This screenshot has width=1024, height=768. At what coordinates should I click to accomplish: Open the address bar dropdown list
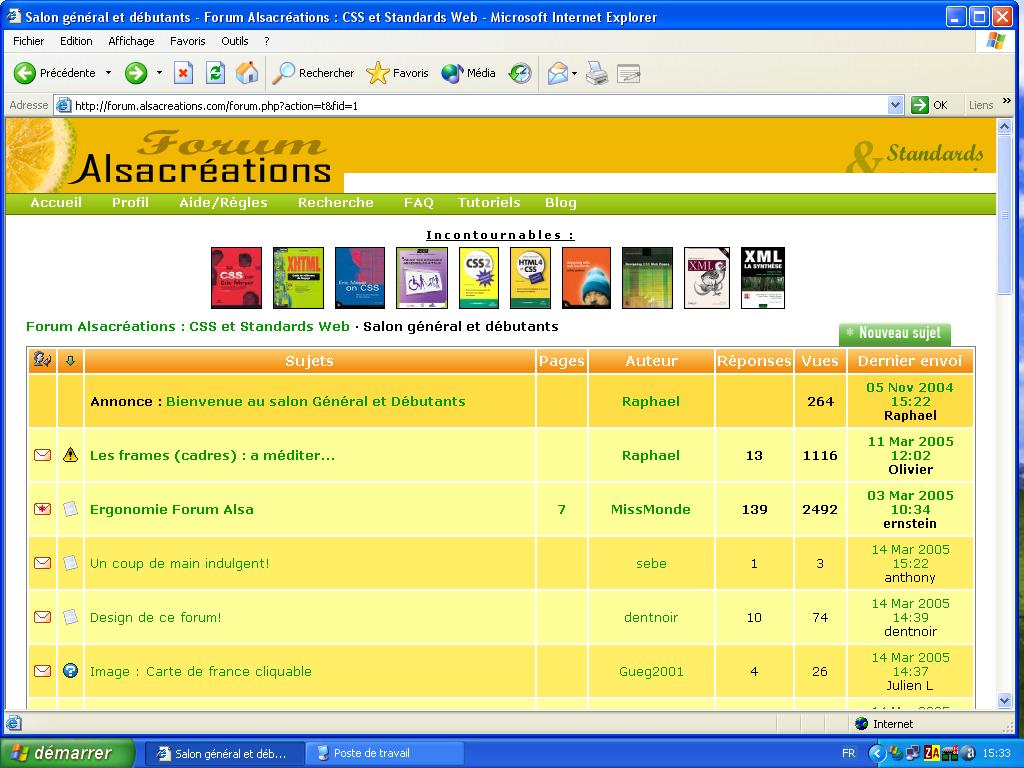(895, 105)
